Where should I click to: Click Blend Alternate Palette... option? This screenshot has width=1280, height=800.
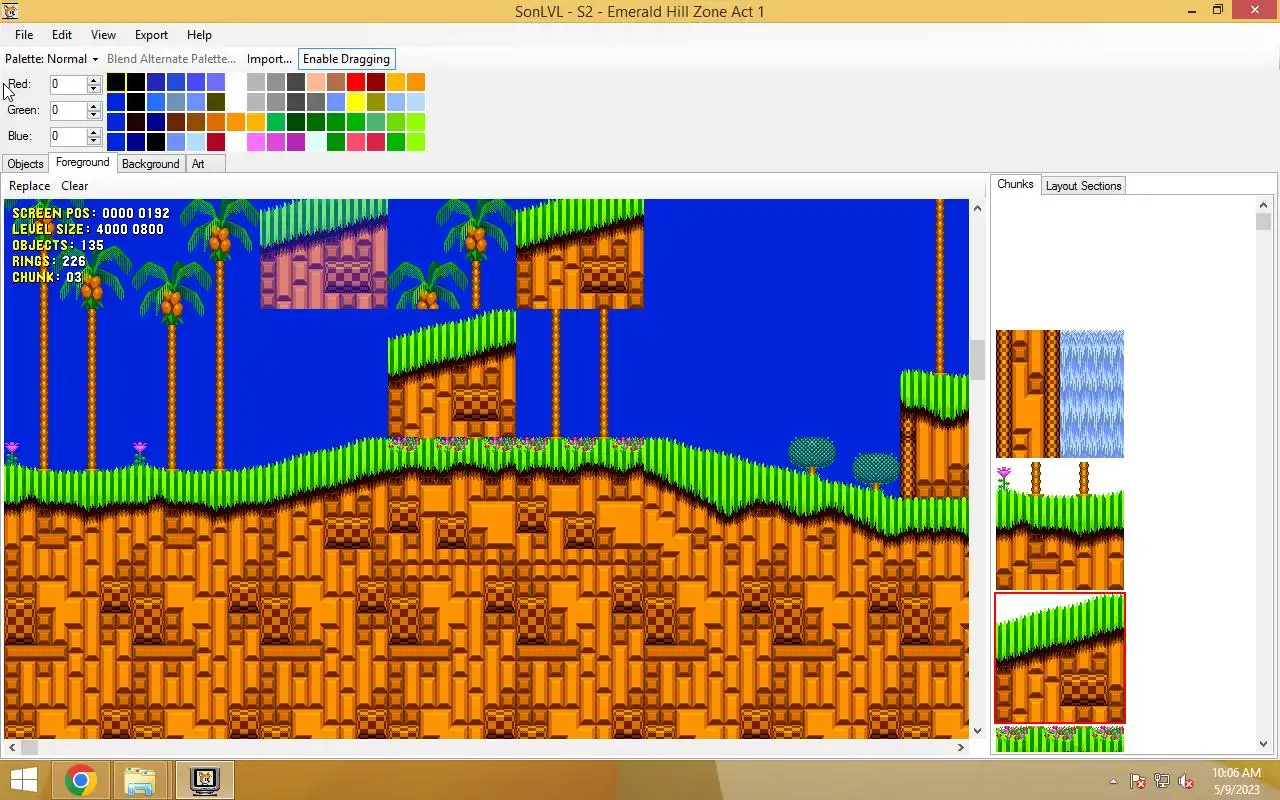click(171, 59)
